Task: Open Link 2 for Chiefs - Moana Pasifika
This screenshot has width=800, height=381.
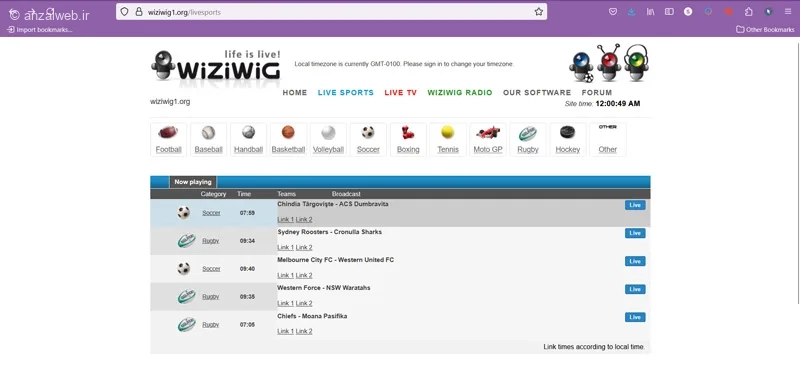Action: tap(304, 332)
